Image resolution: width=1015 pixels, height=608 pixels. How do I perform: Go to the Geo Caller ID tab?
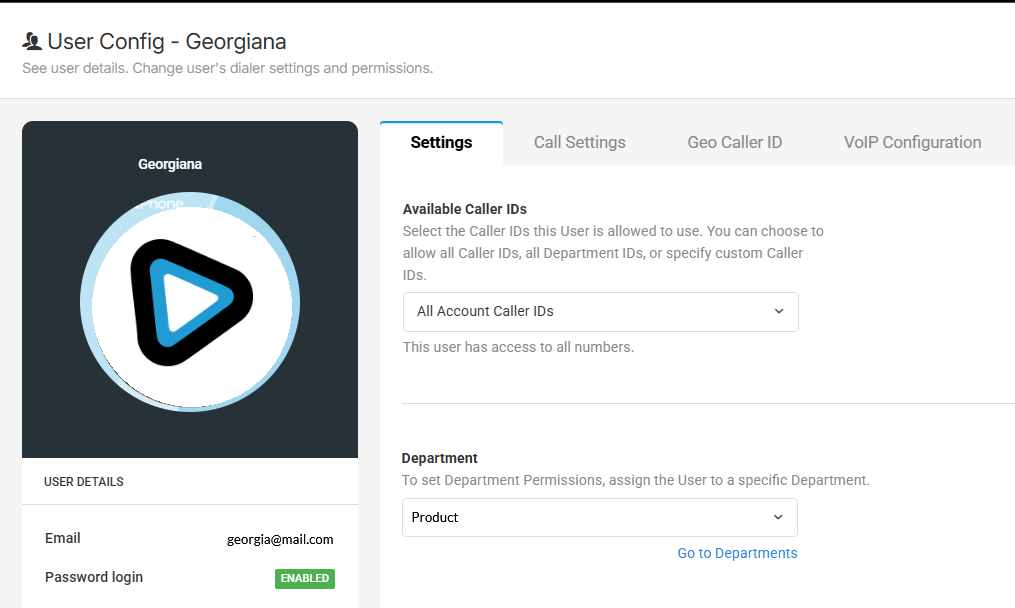[x=734, y=142]
